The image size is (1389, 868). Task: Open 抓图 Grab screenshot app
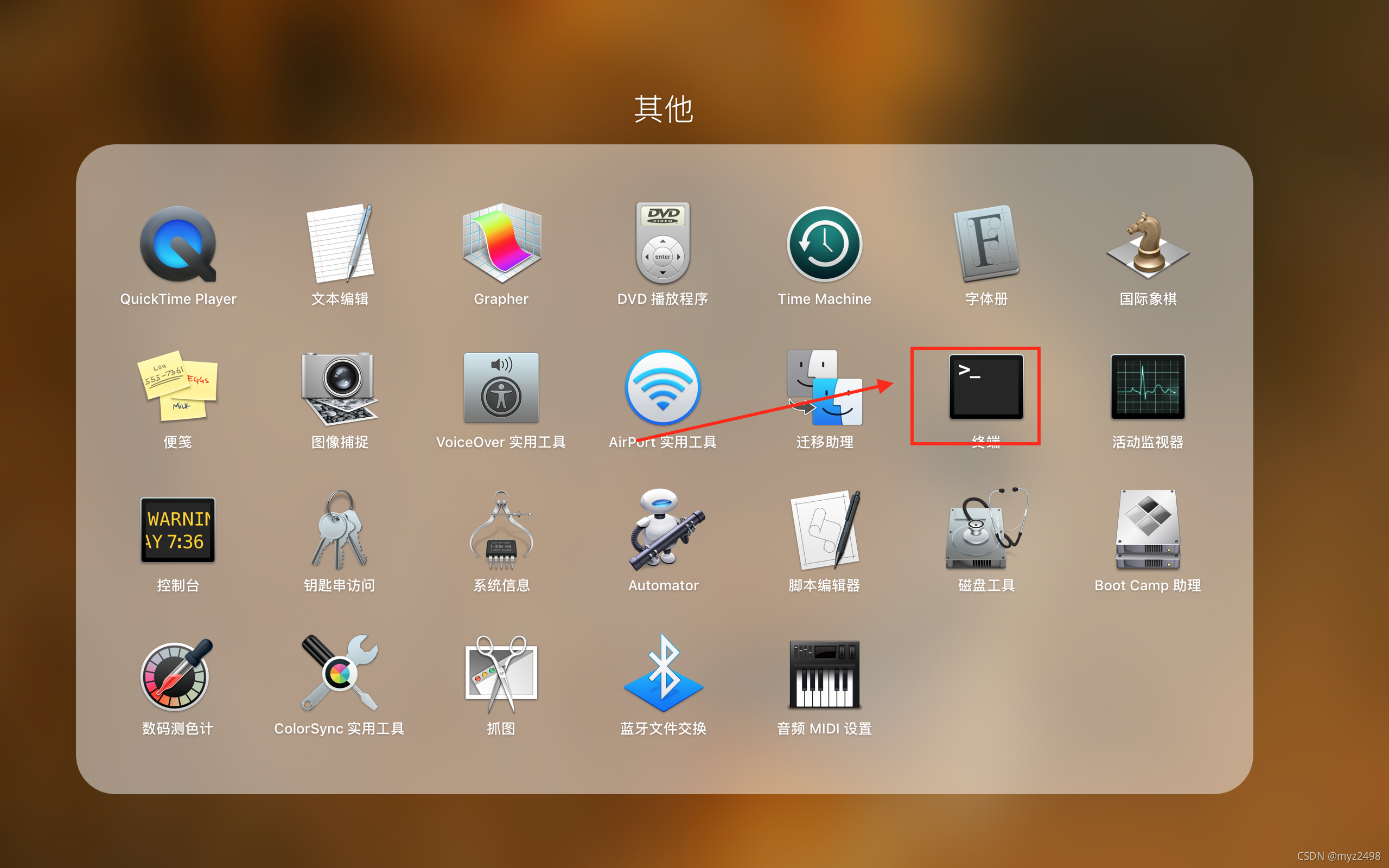[x=502, y=673]
